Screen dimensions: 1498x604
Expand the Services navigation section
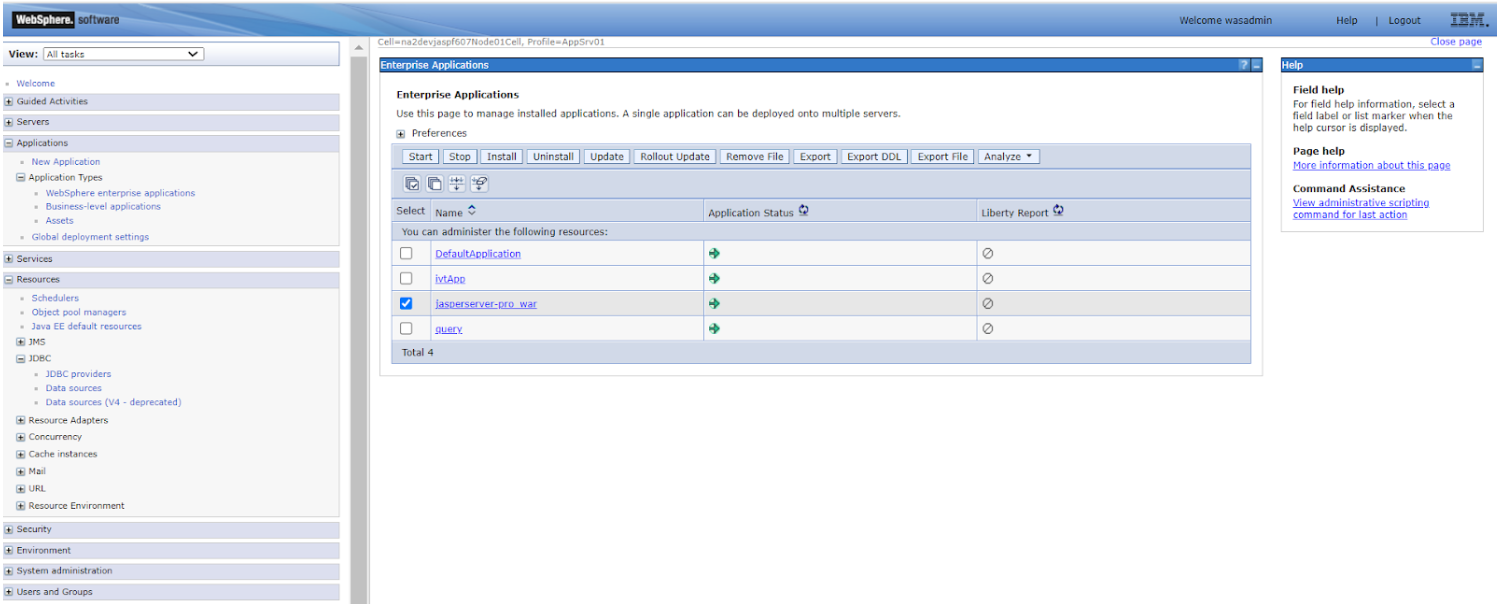point(9,259)
